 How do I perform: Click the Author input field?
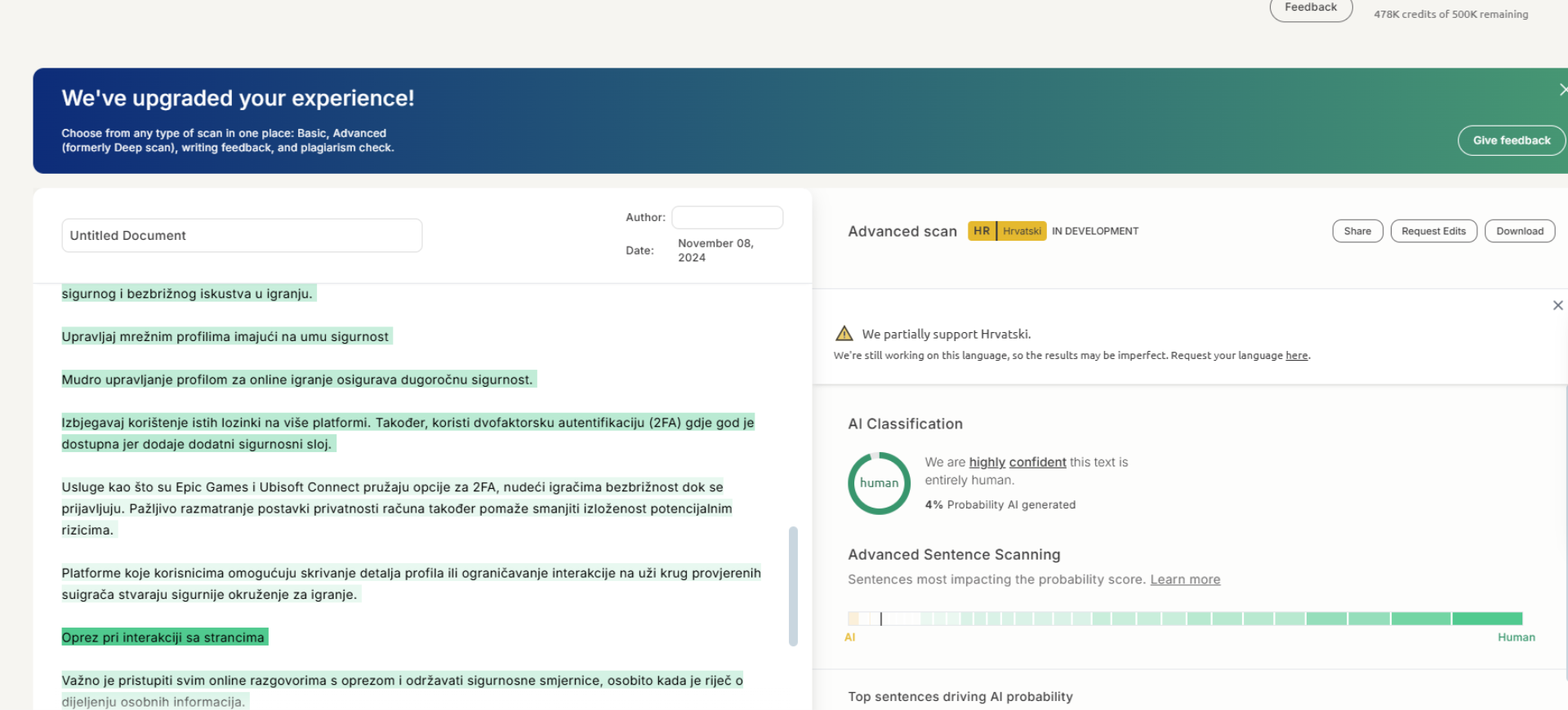(x=727, y=217)
